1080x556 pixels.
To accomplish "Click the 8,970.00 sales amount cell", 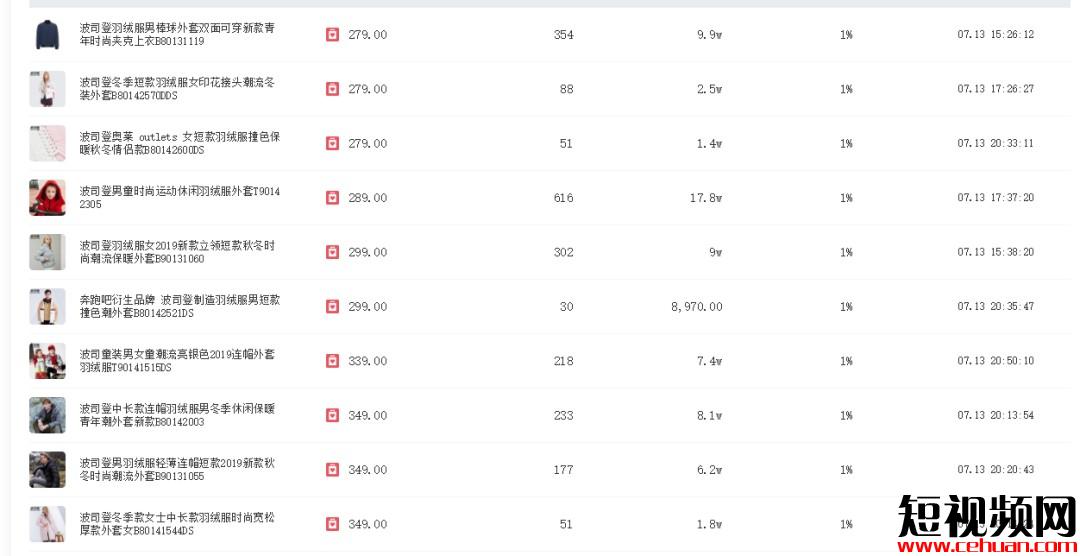I will pos(696,307).
